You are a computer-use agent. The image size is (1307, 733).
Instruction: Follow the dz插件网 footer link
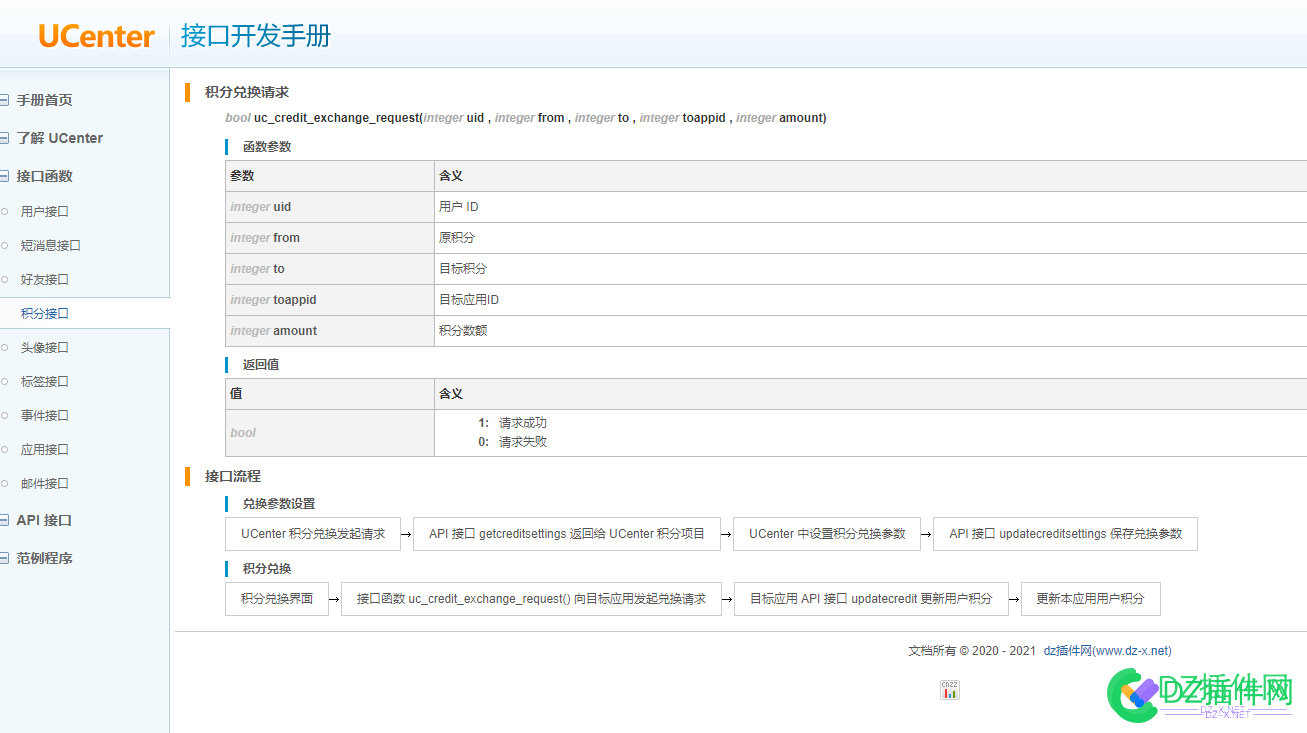point(1107,650)
